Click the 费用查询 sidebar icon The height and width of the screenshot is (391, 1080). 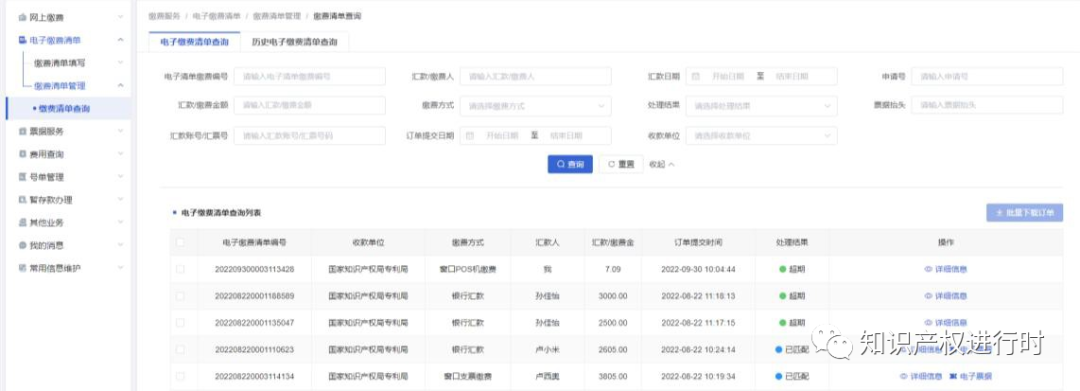pos(23,154)
